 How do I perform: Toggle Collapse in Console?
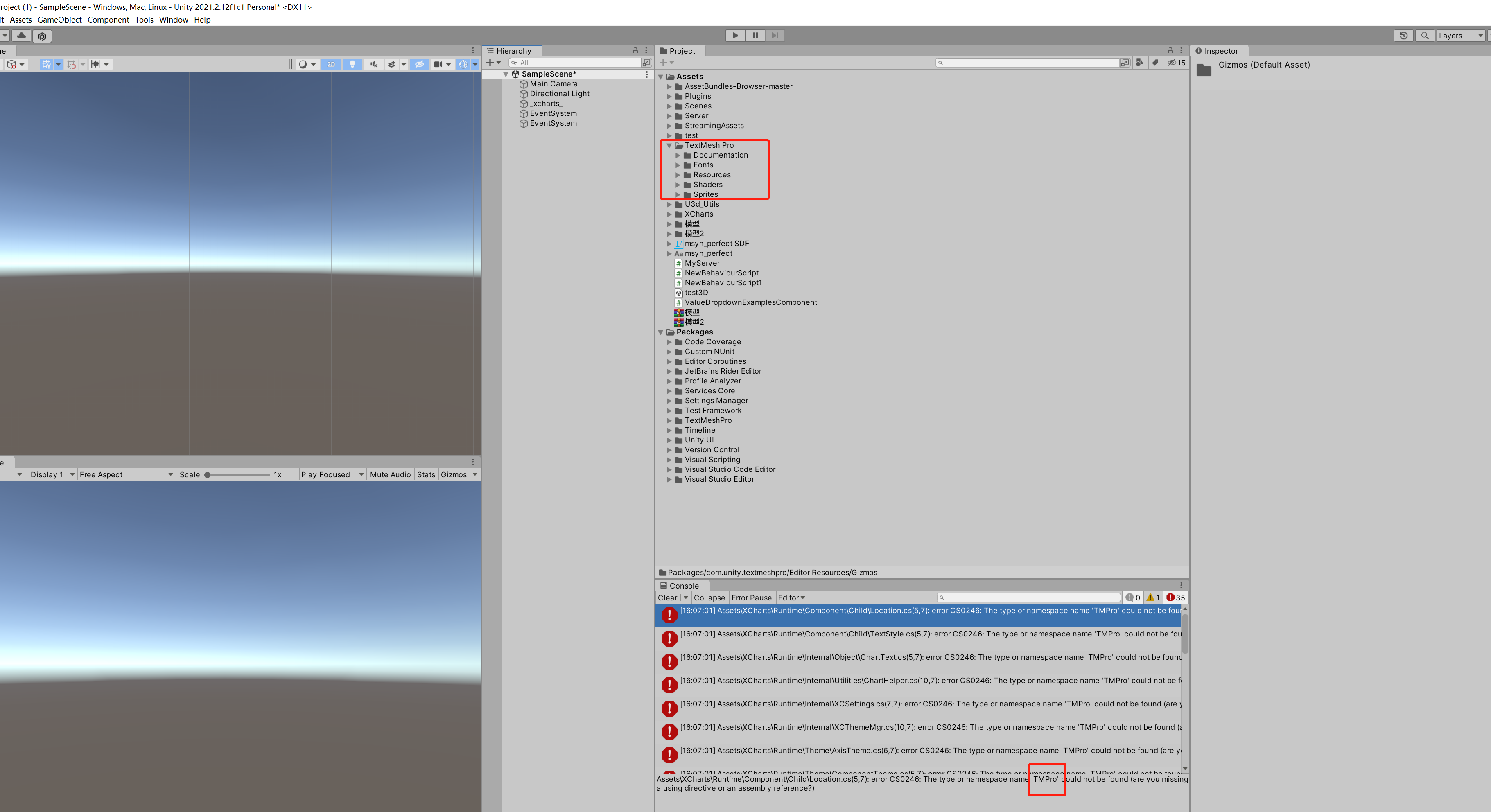pyautogui.click(x=709, y=598)
